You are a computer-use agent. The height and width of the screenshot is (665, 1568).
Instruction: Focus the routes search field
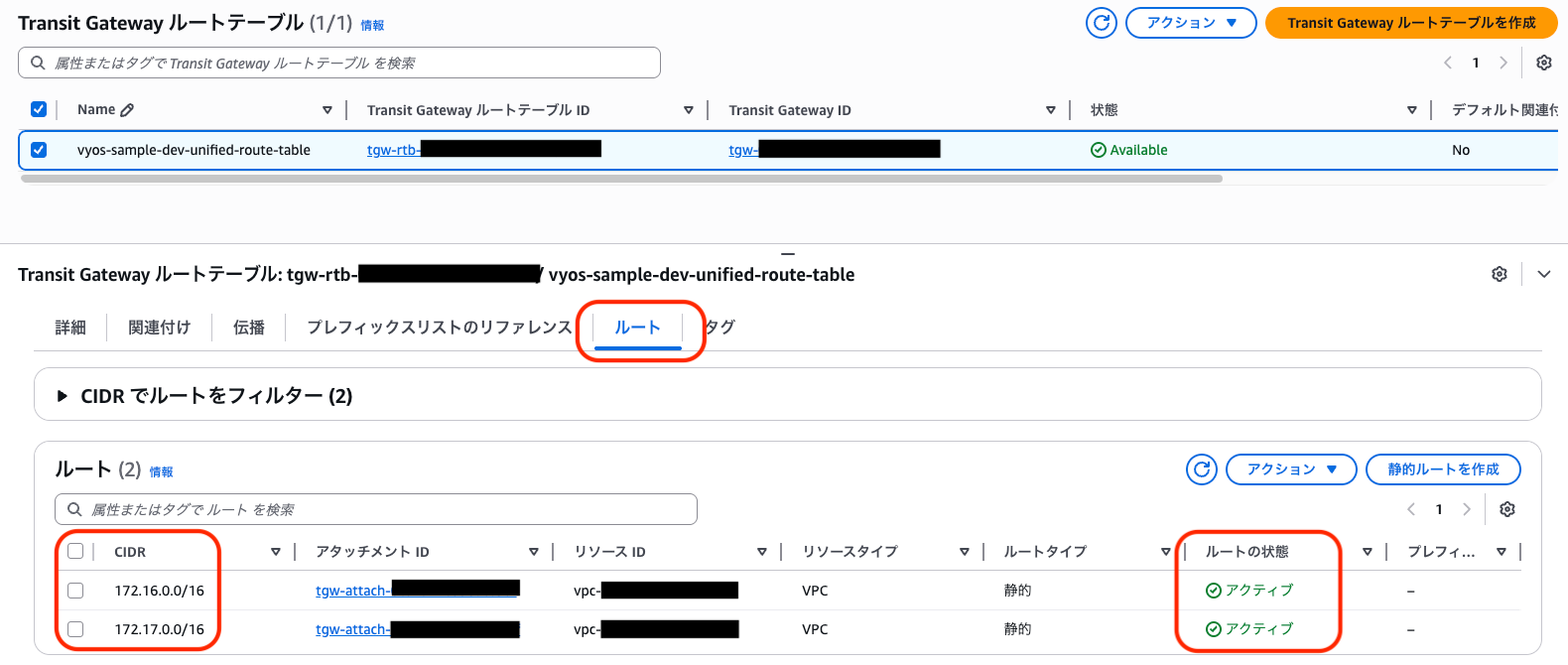[x=376, y=509]
